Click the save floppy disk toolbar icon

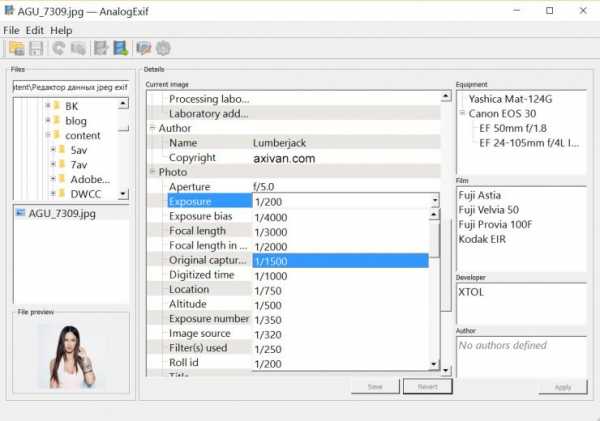[36, 48]
